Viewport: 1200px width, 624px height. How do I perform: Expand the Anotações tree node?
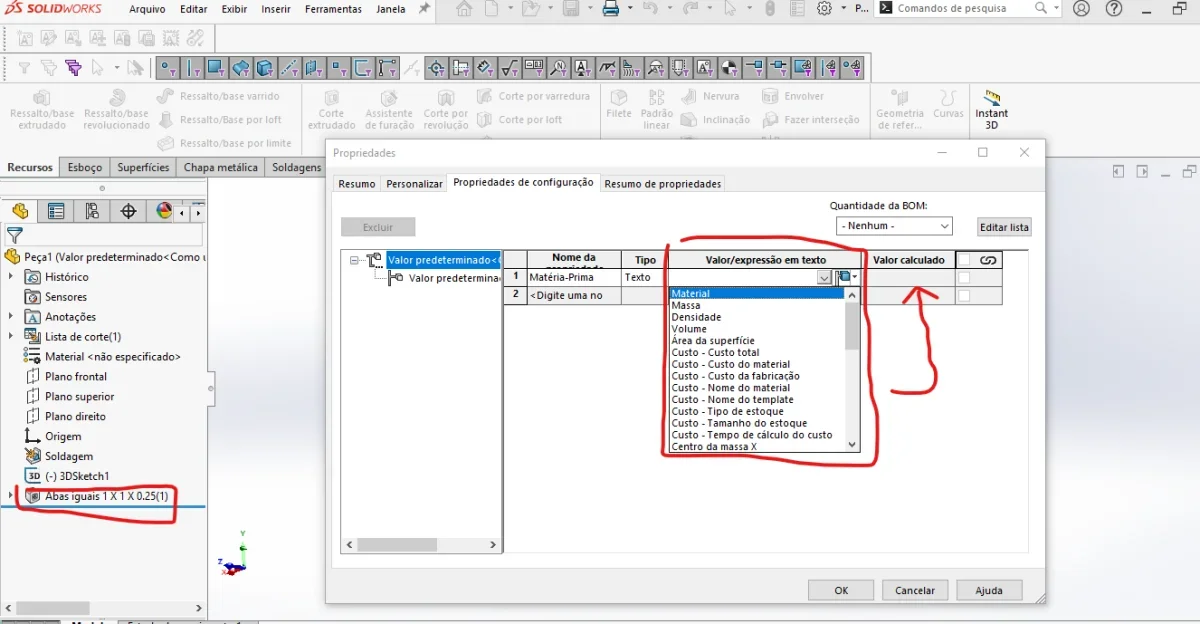11,317
